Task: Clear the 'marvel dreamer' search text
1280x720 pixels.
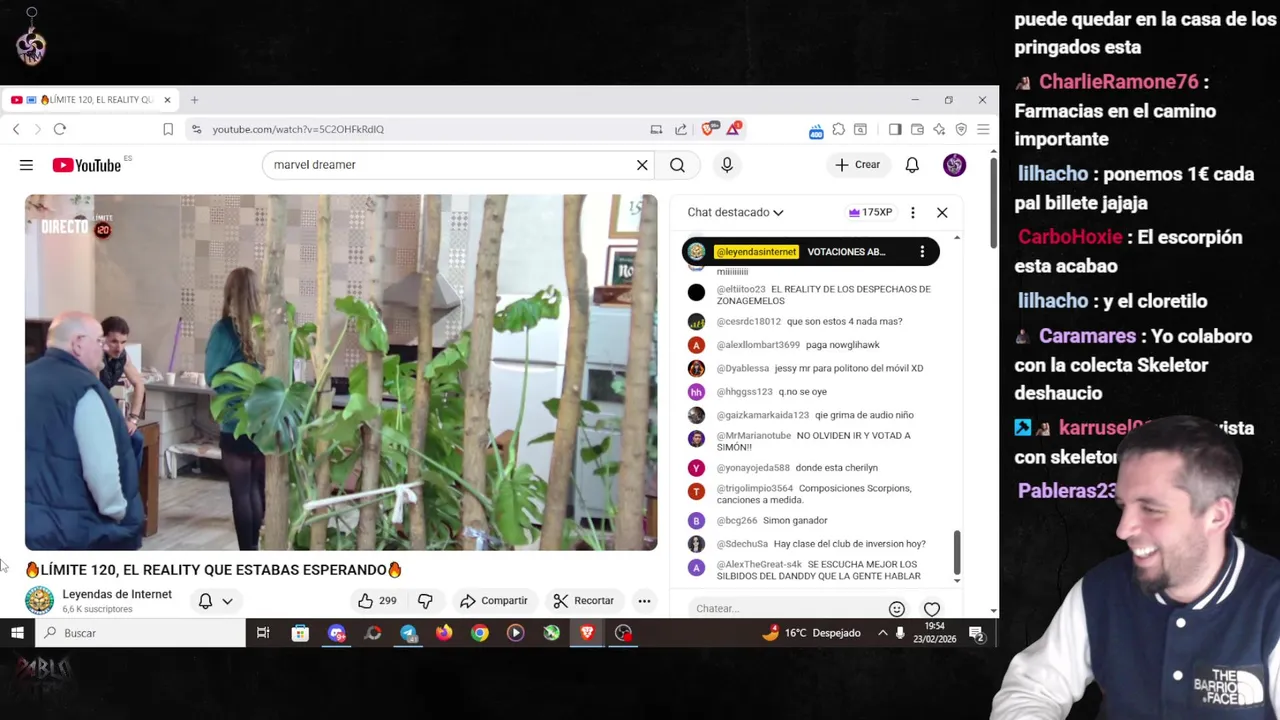Action: coord(642,165)
